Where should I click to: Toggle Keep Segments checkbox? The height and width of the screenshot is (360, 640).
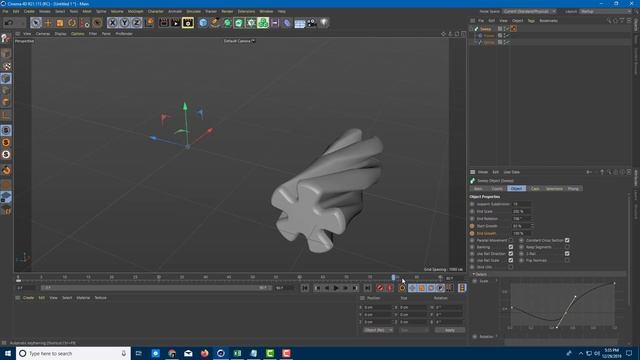click(x=567, y=247)
